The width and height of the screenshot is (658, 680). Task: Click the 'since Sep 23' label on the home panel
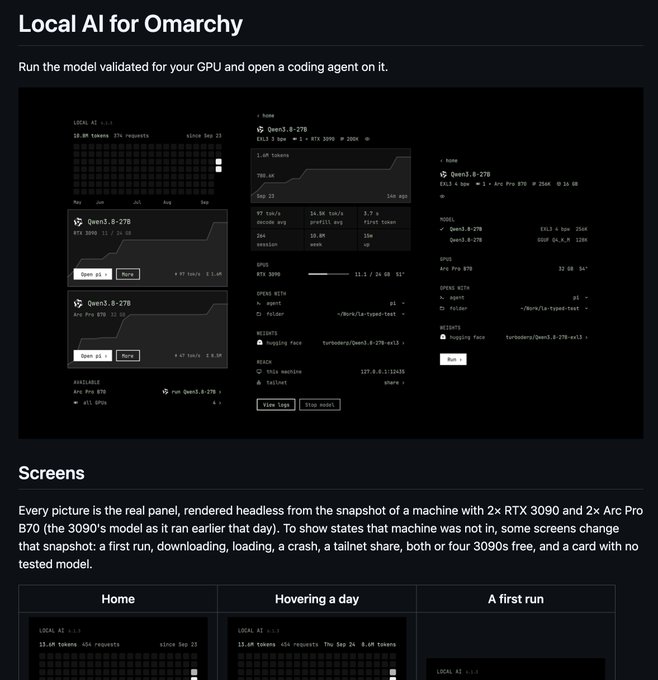tap(204, 136)
